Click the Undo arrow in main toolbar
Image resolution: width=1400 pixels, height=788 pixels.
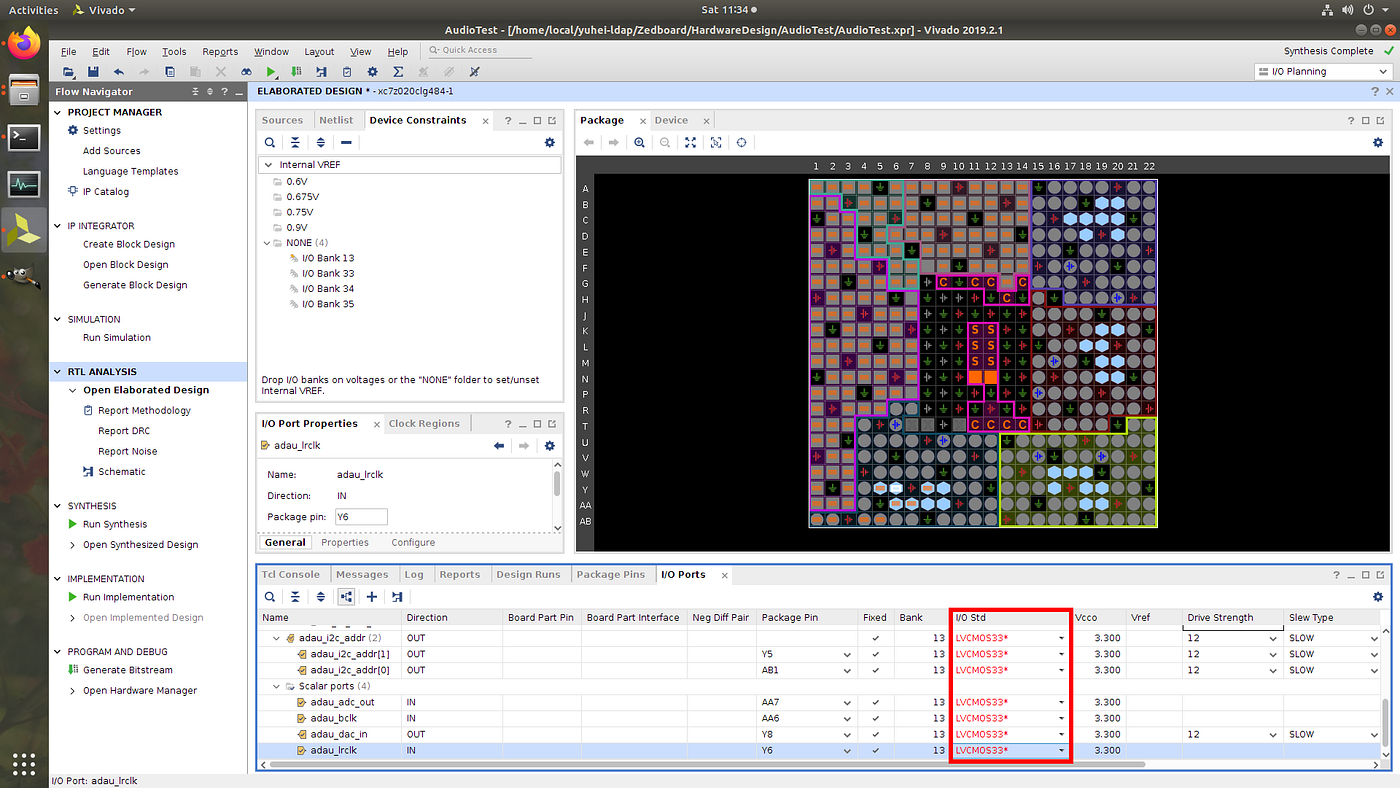point(119,72)
